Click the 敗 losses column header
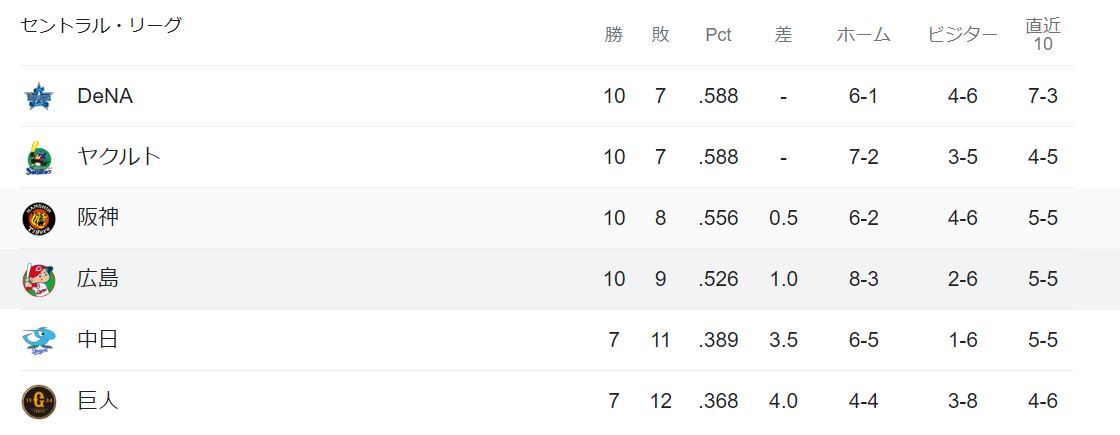Viewport: 1120px width, 435px height. pos(660,35)
